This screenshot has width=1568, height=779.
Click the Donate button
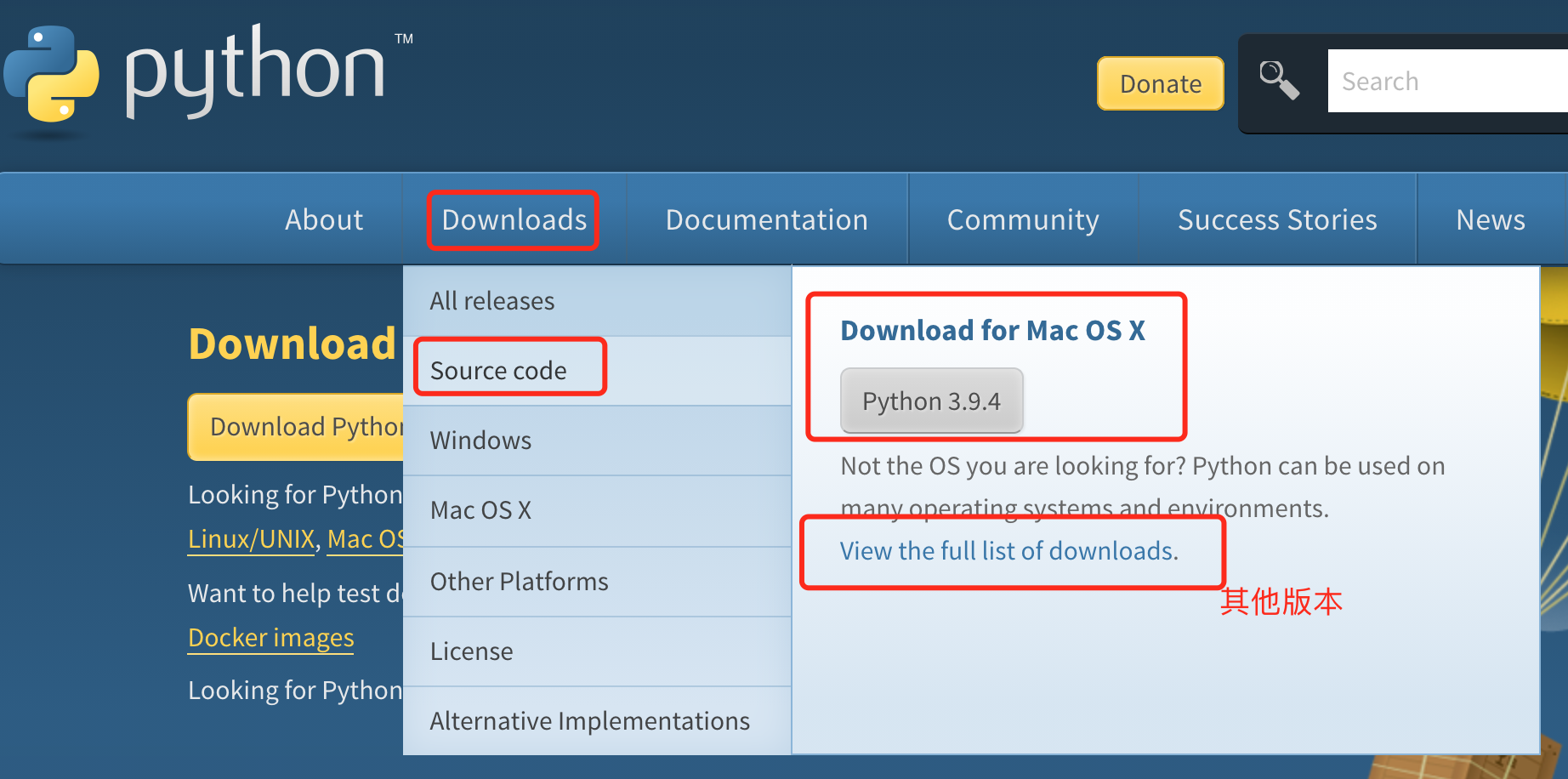pos(1160,83)
